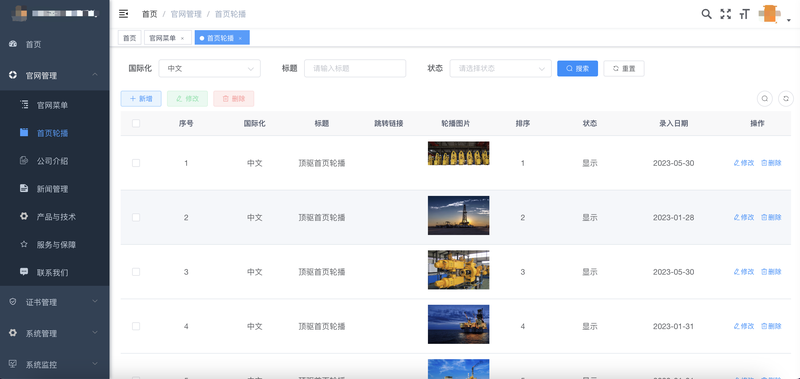Click 删除 for row 4

click(x=771, y=326)
